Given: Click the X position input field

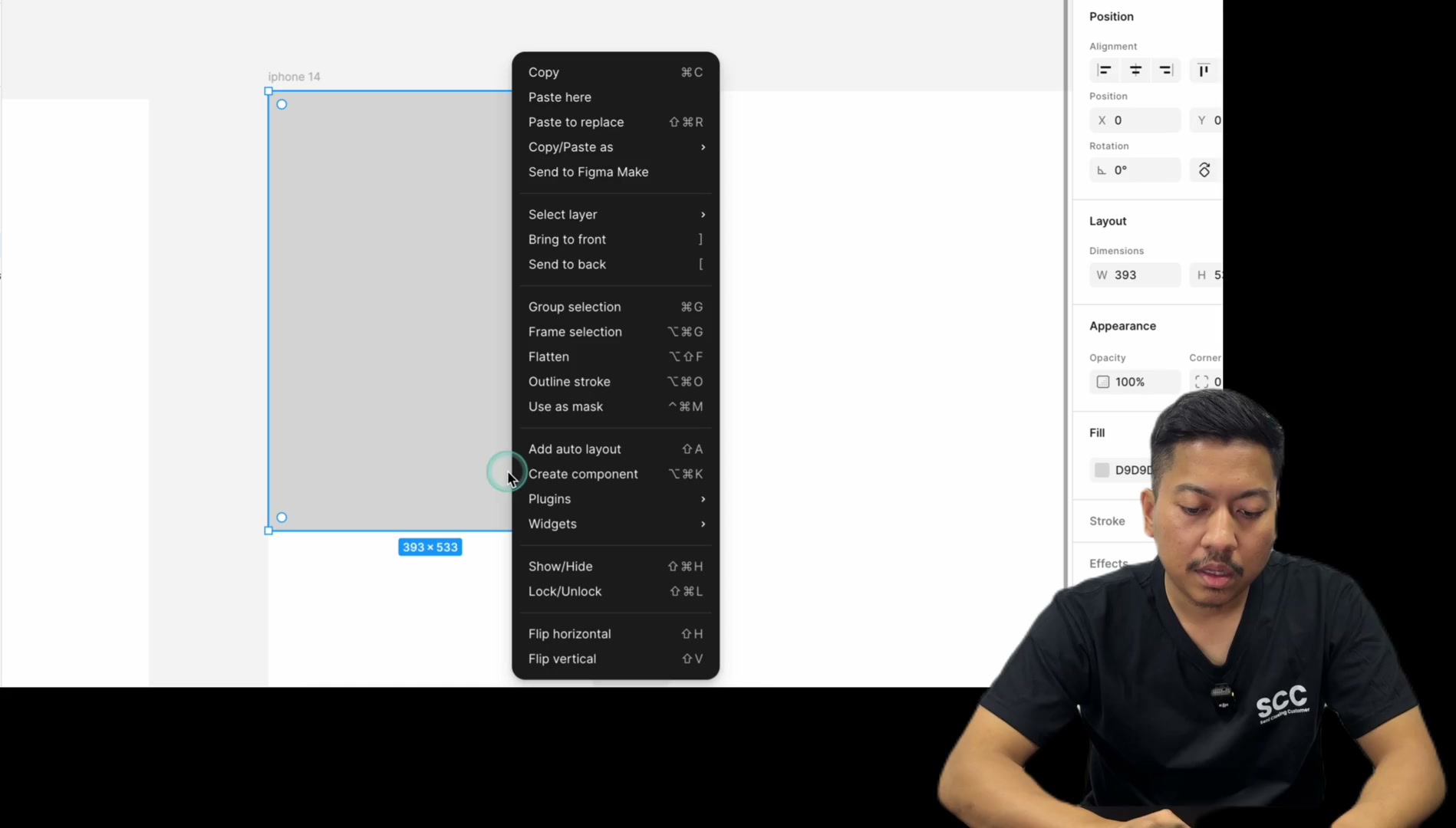Looking at the screenshot, I should click(x=1135, y=120).
